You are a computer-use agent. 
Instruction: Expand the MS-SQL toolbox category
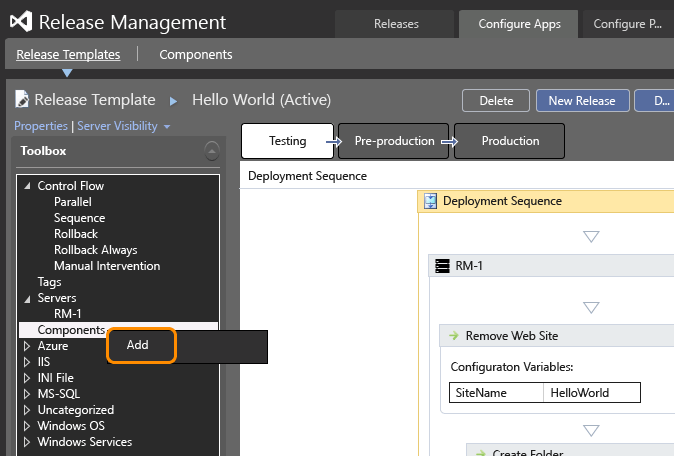(27, 394)
